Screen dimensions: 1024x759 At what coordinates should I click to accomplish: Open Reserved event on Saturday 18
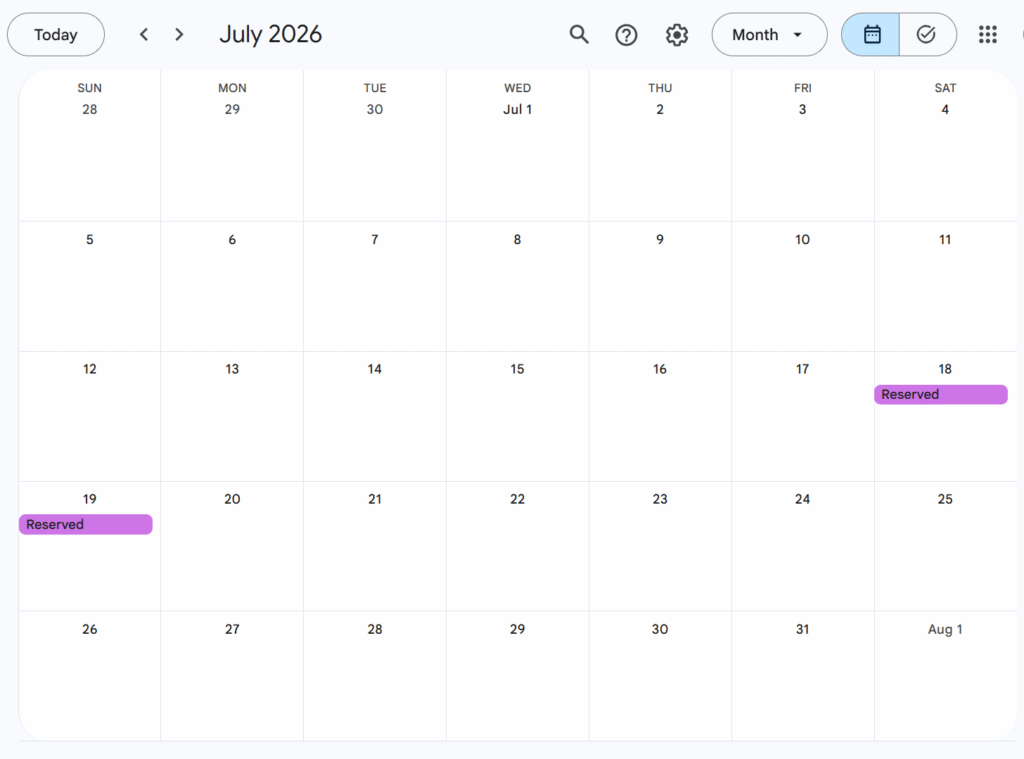[x=940, y=395]
